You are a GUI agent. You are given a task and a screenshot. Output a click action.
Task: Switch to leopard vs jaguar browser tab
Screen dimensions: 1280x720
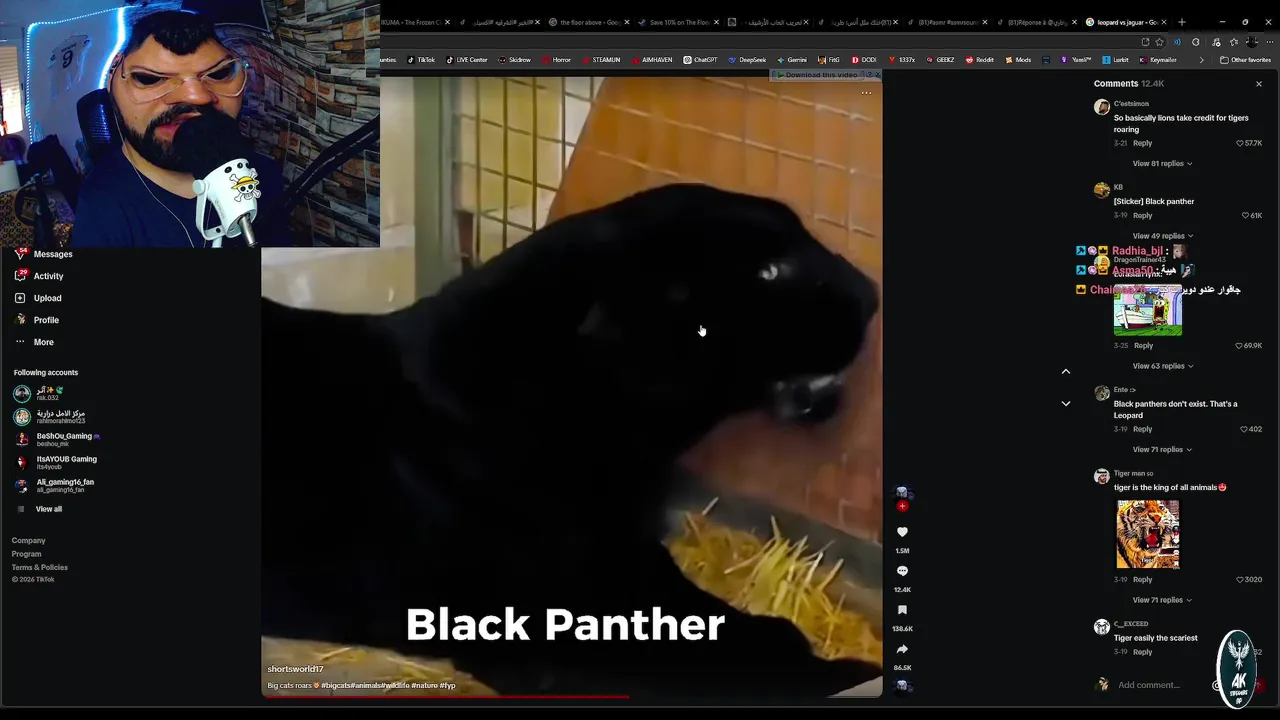tap(1126, 22)
